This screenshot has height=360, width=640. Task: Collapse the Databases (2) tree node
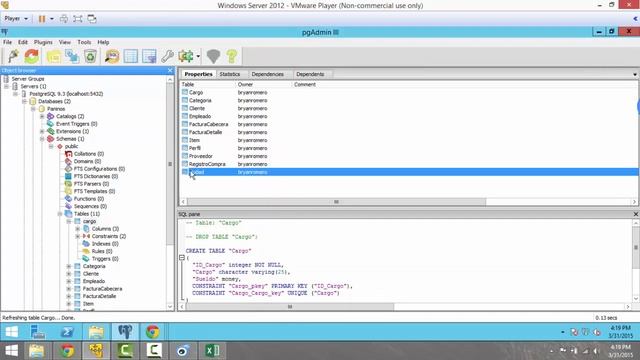[x=24, y=101]
